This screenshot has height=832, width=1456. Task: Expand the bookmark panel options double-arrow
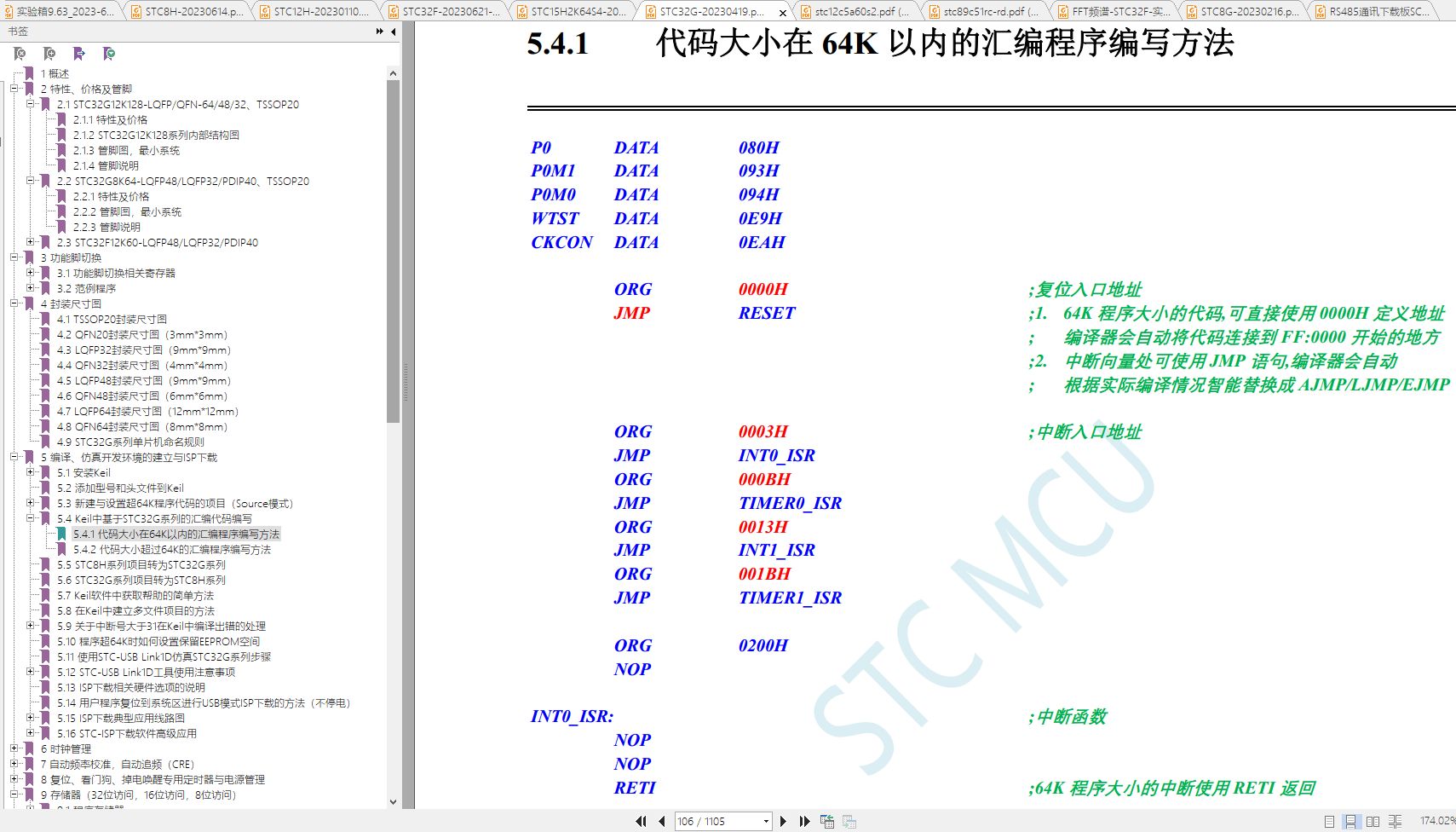point(380,32)
